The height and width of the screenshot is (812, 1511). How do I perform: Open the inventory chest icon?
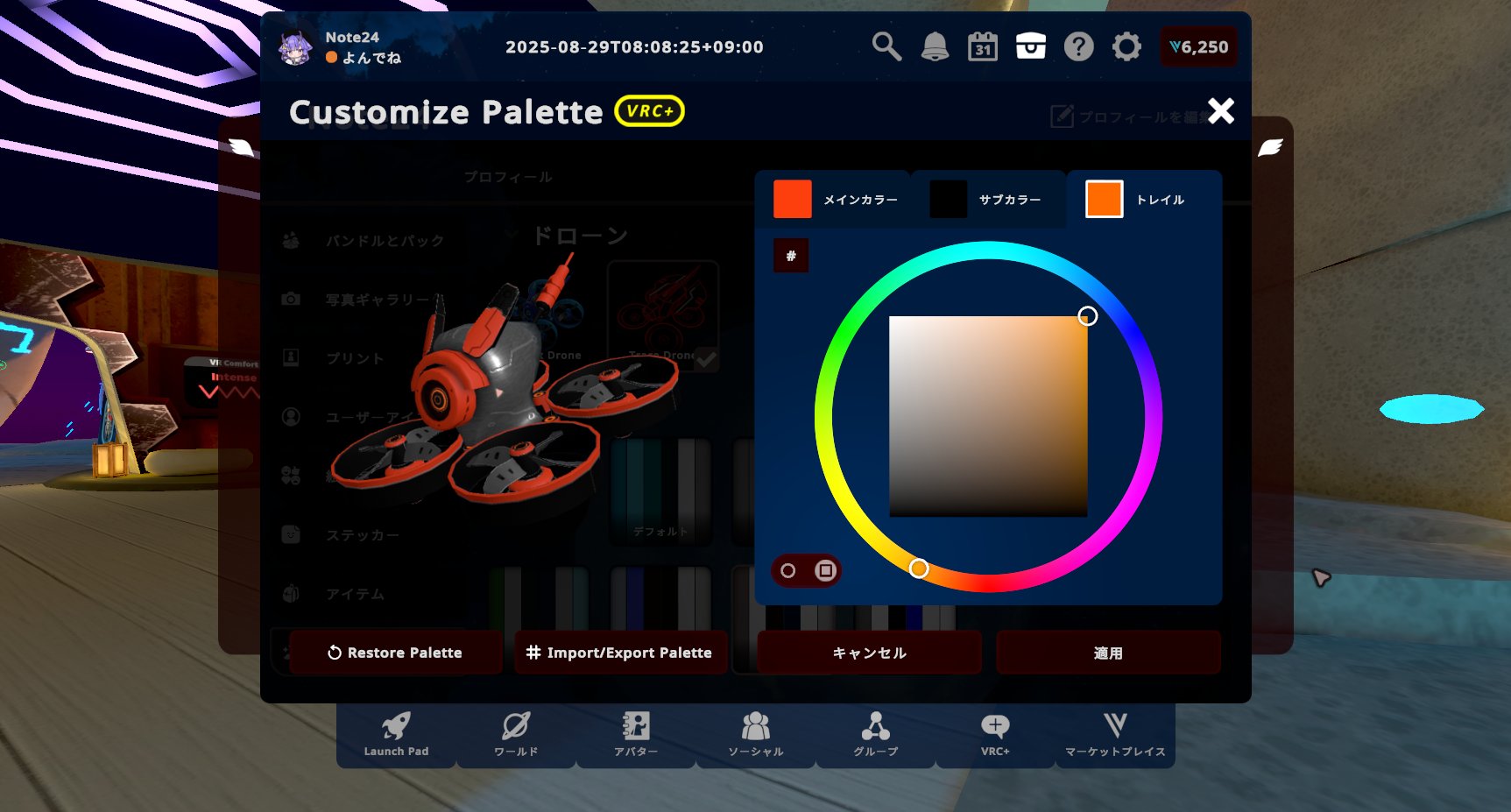point(1031,46)
